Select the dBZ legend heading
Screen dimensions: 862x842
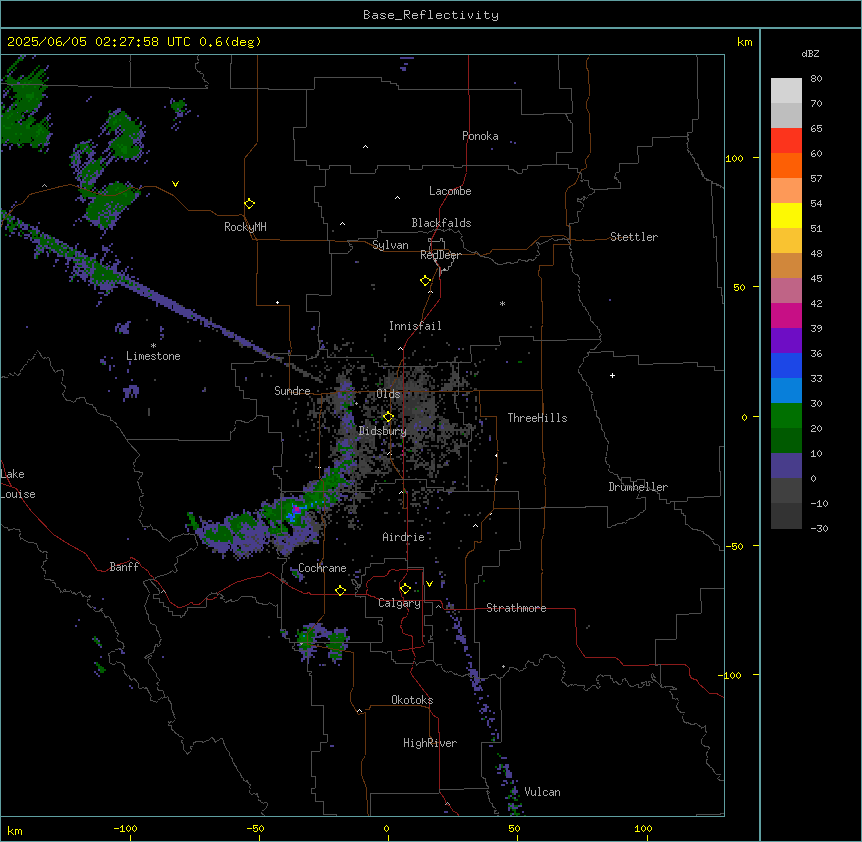[x=810, y=54]
